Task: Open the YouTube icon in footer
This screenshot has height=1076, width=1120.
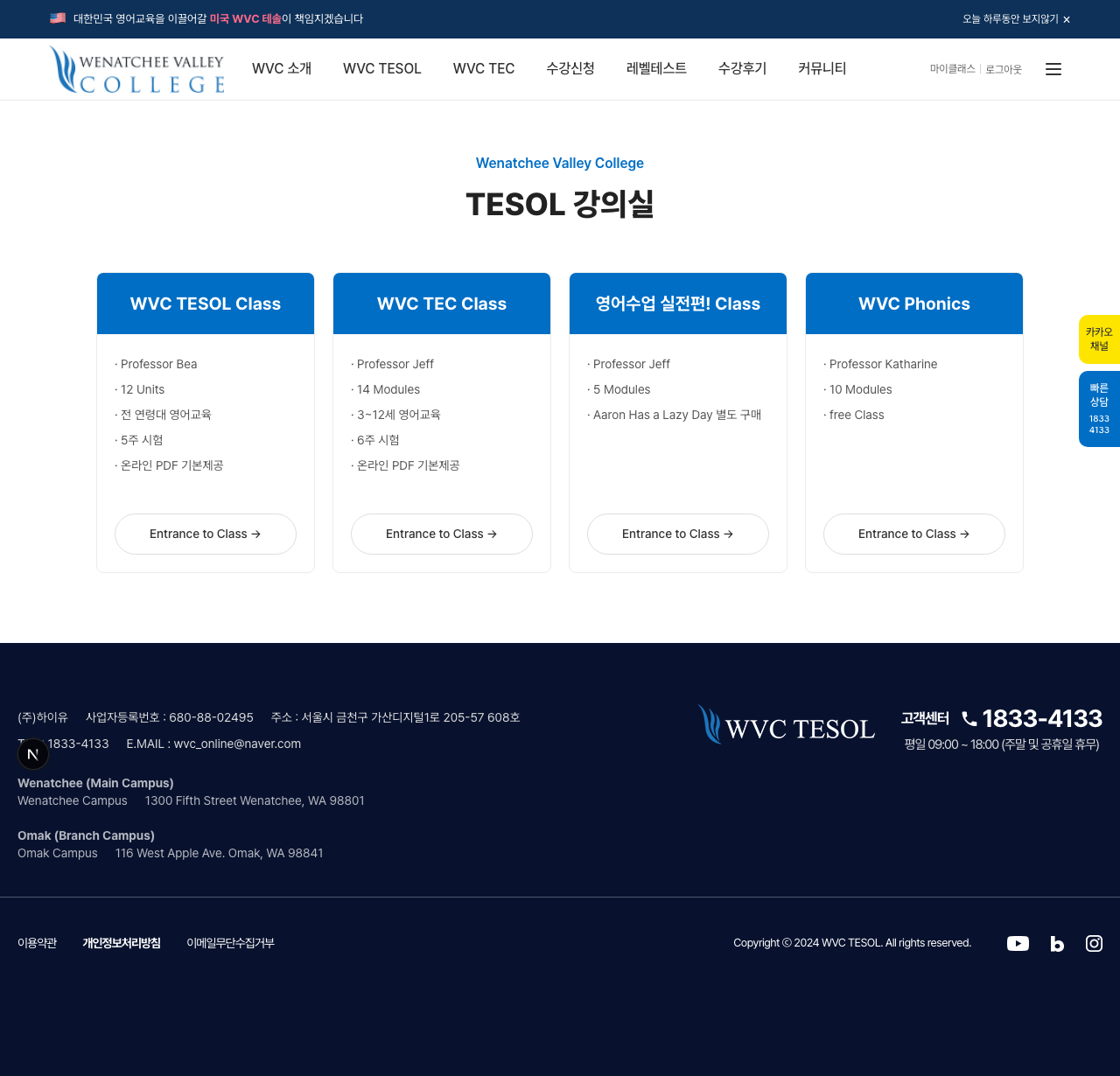Action: pos(1018,943)
